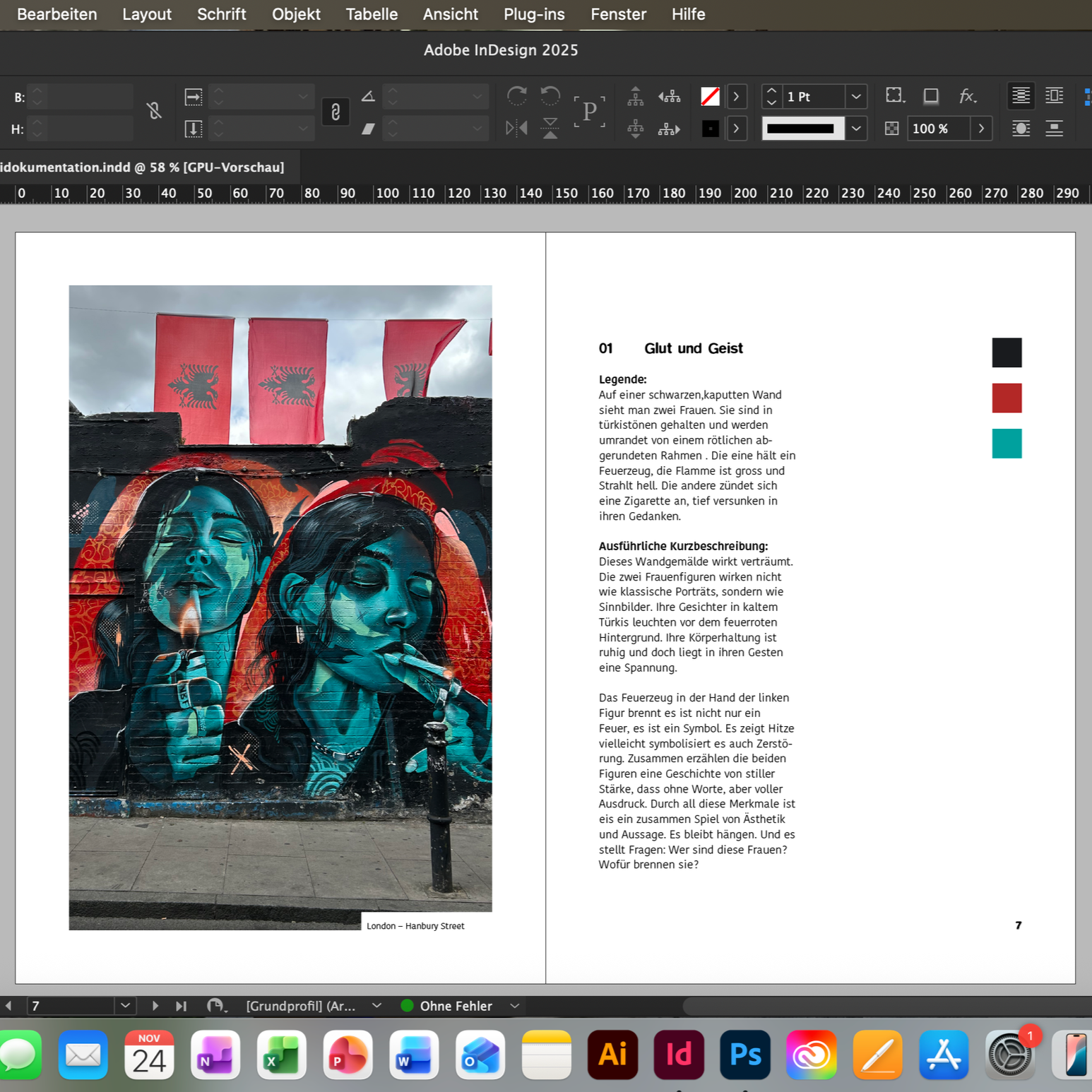
Task: Select the teal color swatch on the page
Action: 1007,444
